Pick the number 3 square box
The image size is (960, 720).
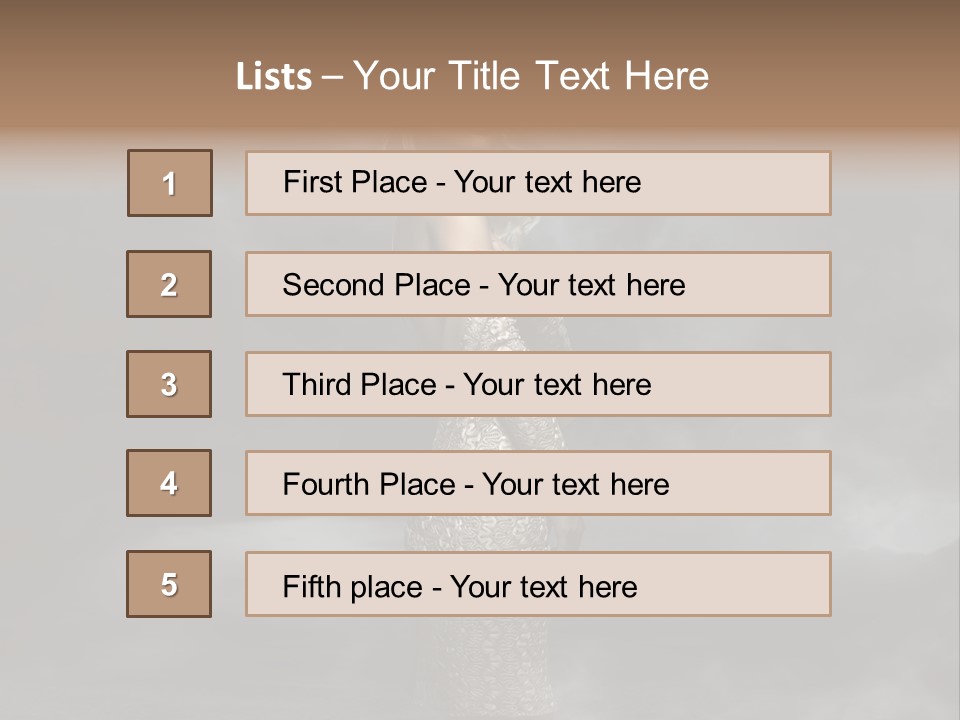click(169, 384)
